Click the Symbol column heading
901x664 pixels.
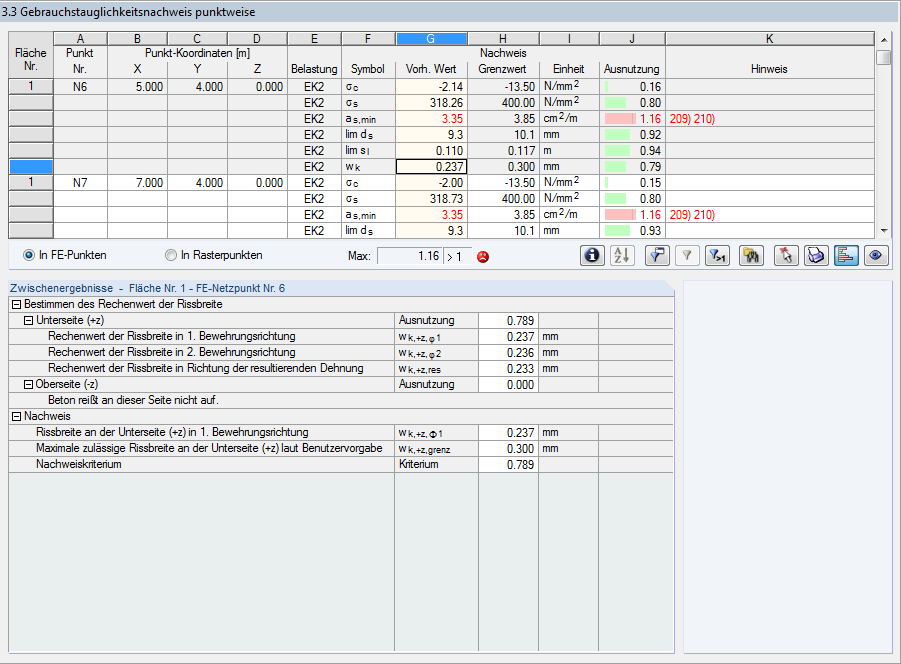click(368, 69)
